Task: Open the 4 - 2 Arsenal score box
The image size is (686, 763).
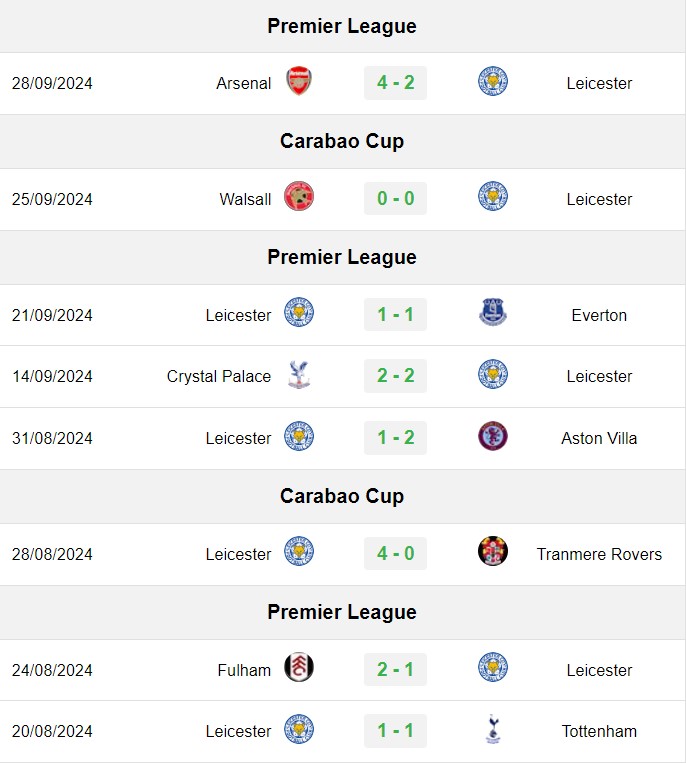Action: [x=396, y=83]
